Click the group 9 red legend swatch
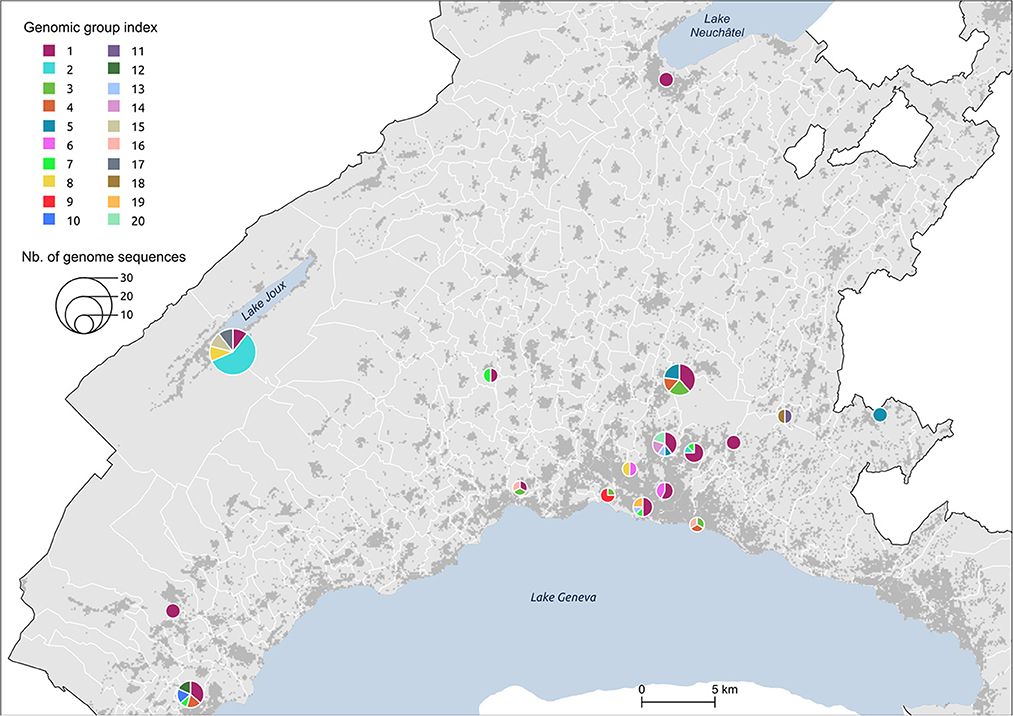Image resolution: width=1013 pixels, height=716 pixels. click(x=49, y=201)
